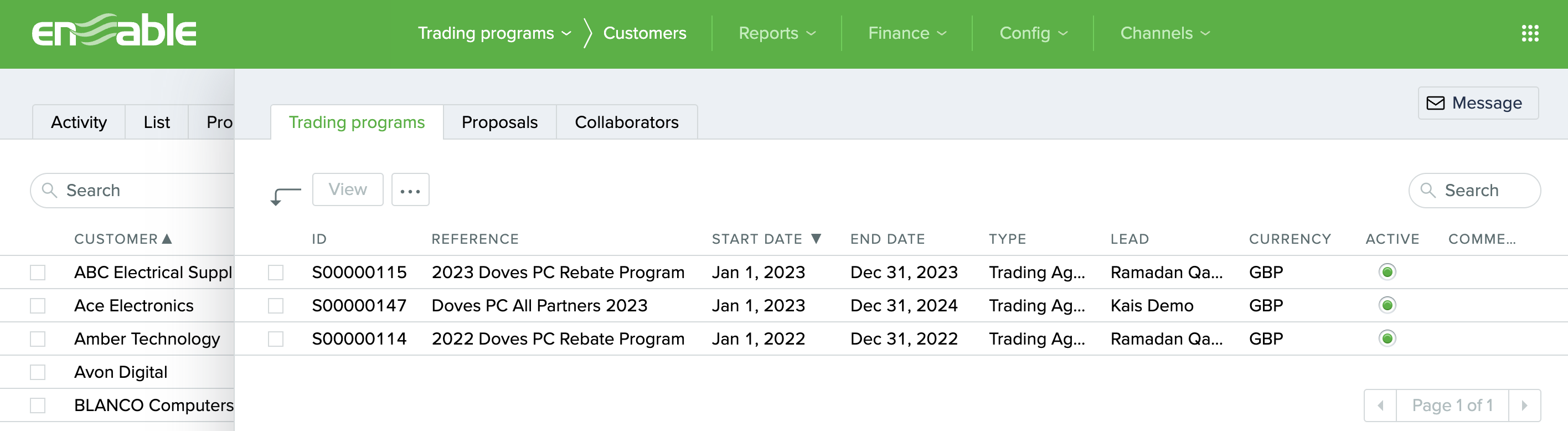The height and width of the screenshot is (431, 1568).
Task: Tick checkbox for Amber Technology
Action: (38, 339)
